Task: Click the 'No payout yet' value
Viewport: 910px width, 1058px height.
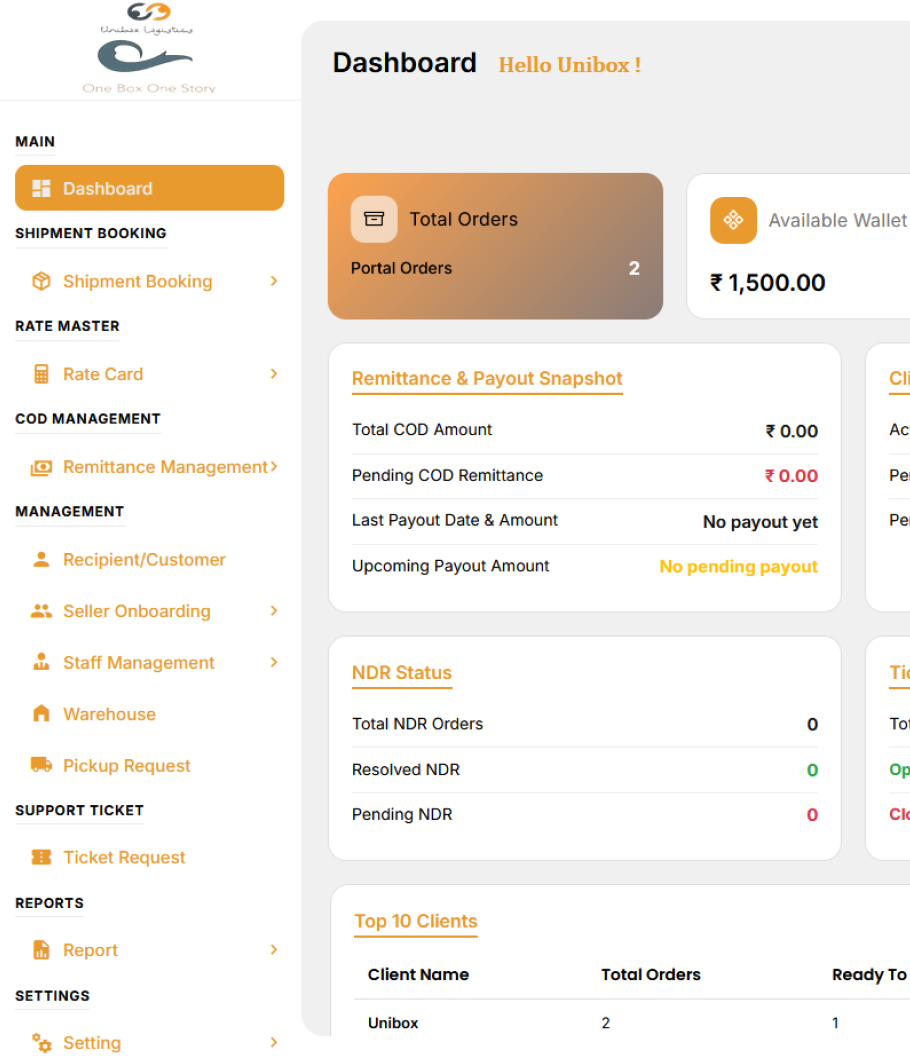Action: [760, 522]
